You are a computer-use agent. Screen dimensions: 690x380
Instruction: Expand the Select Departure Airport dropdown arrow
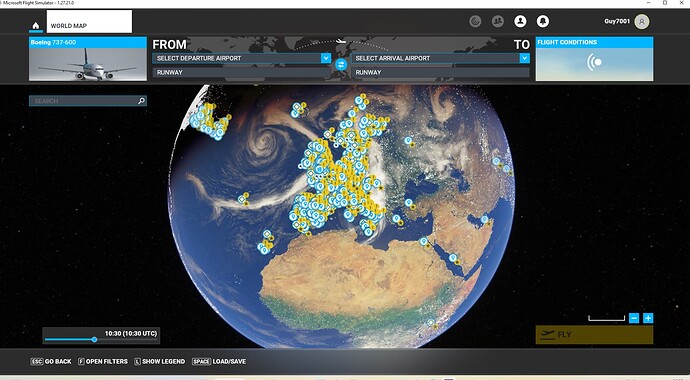[326, 58]
